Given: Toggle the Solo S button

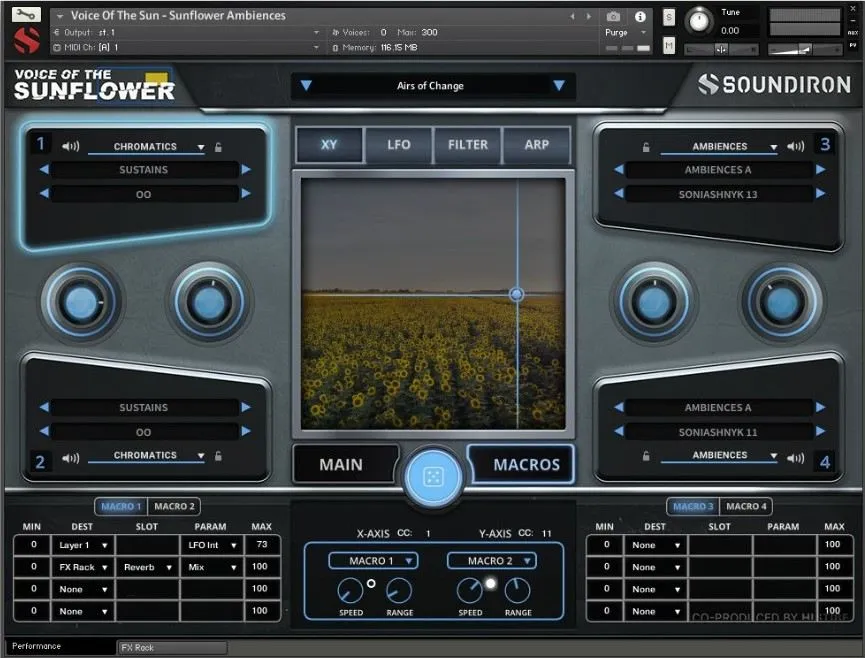Looking at the screenshot, I should coord(669,17).
